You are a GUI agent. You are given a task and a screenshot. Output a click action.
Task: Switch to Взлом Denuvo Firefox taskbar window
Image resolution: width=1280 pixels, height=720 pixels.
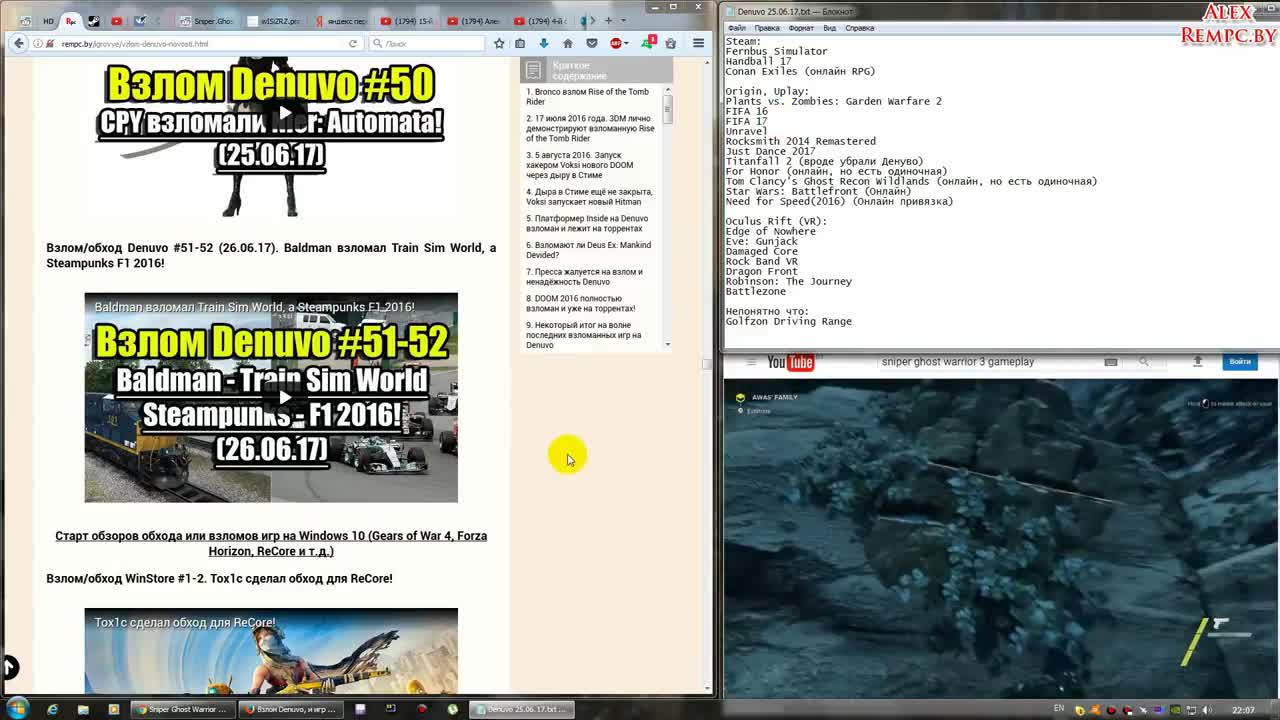pos(290,709)
